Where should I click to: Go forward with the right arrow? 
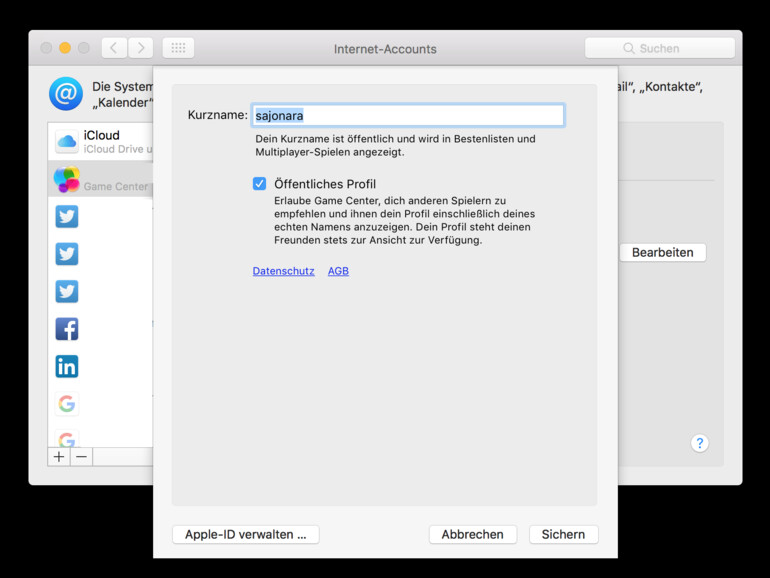click(140, 48)
